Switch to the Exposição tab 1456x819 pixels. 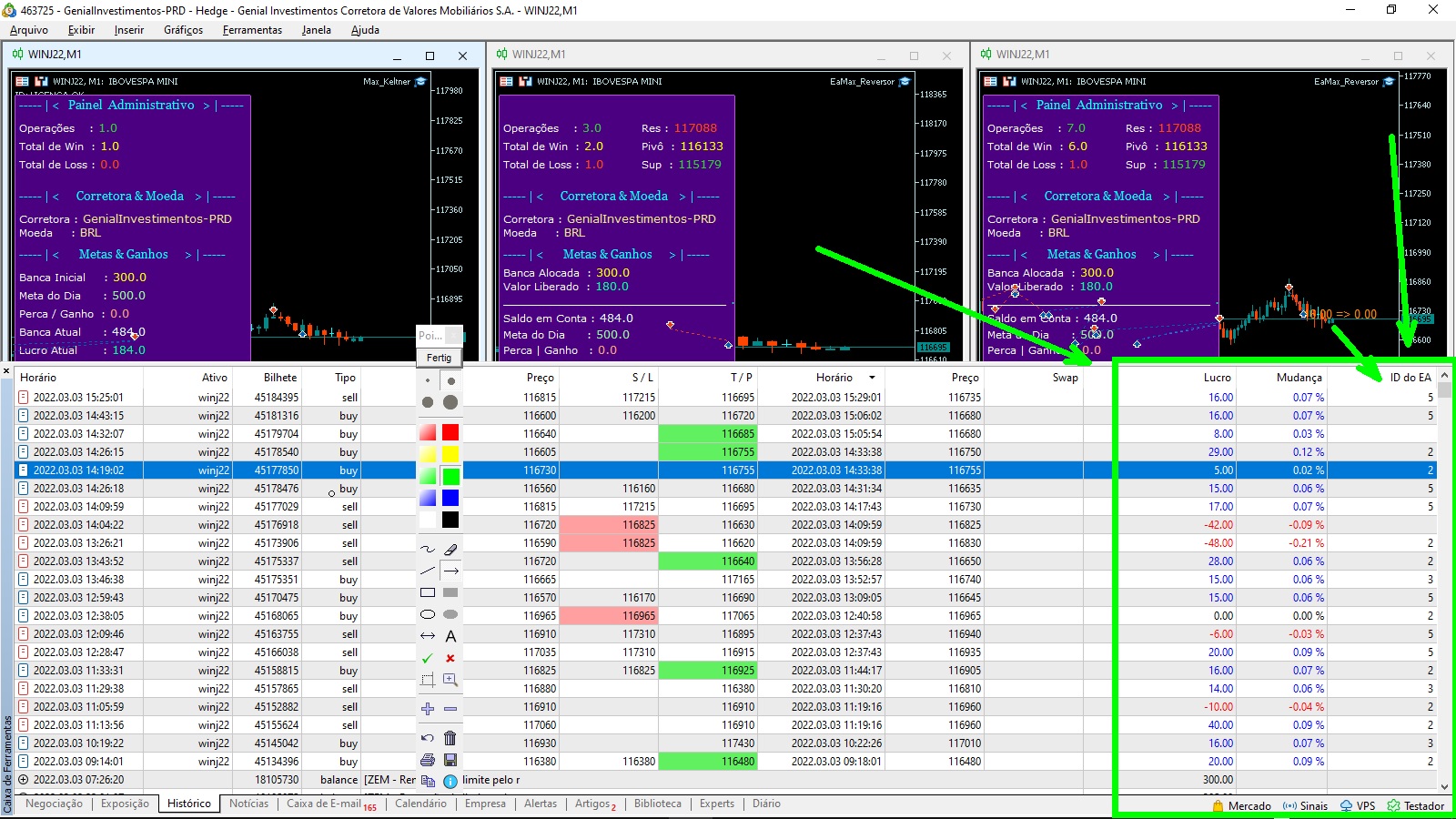point(125,804)
